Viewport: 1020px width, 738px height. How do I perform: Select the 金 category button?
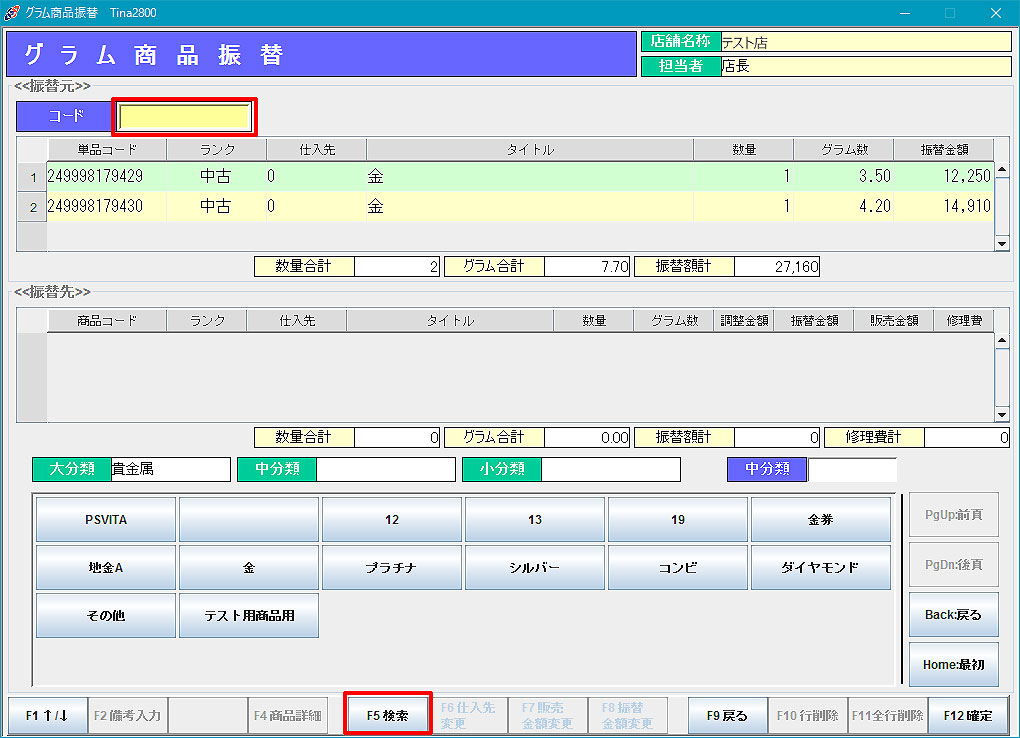click(x=249, y=567)
